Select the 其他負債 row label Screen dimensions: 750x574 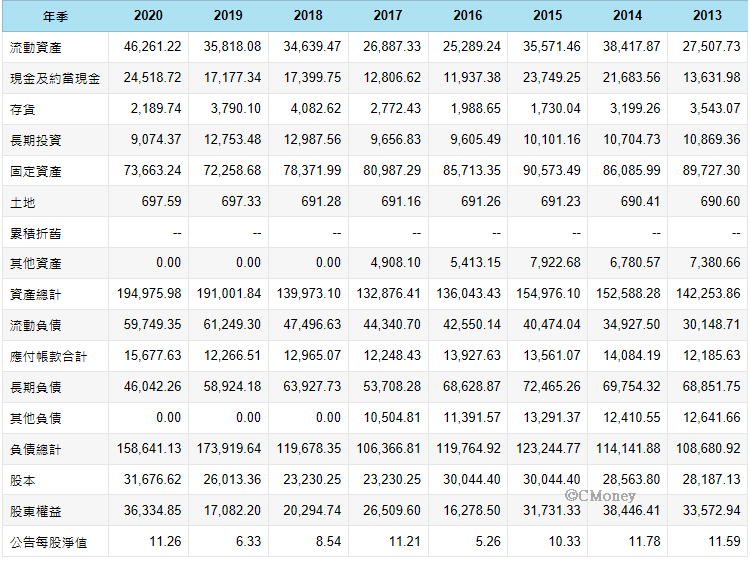click(36, 419)
